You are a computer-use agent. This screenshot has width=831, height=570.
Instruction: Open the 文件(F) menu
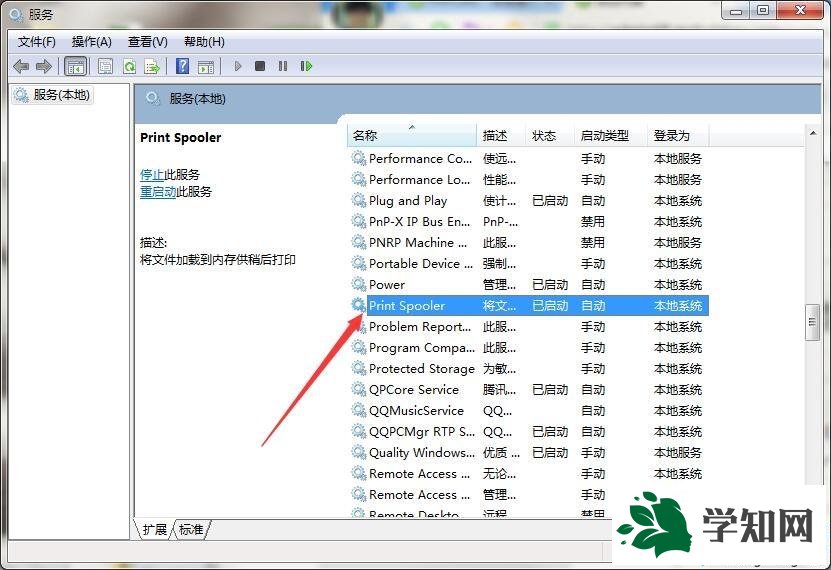pos(37,42)
